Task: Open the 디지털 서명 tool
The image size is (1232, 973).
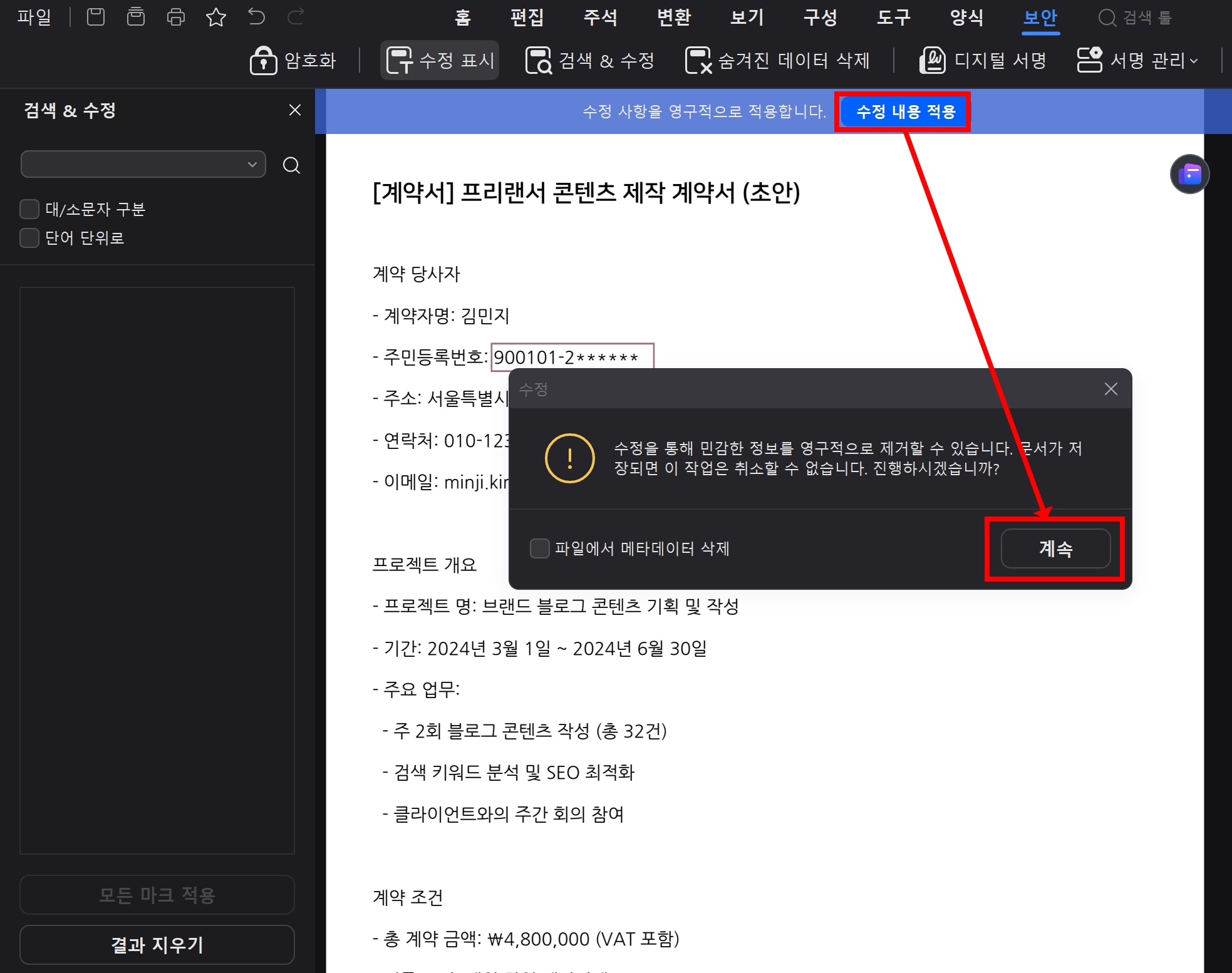Action: point(983,61)
